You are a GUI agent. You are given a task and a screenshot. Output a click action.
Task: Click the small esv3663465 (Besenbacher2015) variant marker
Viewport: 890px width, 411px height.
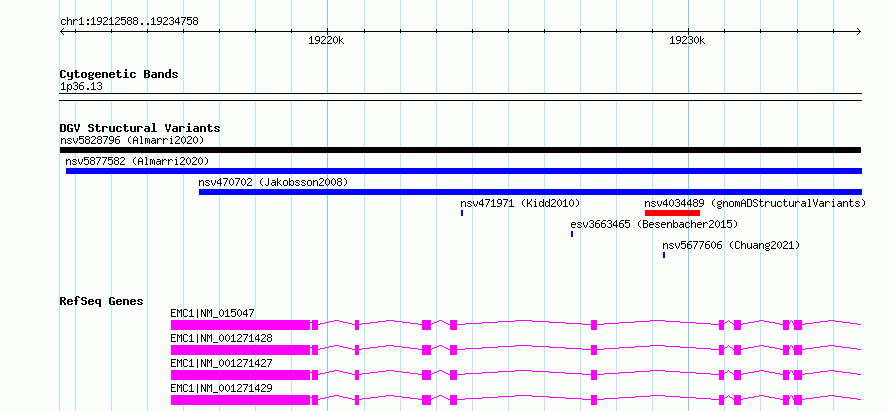pos(572,234)
